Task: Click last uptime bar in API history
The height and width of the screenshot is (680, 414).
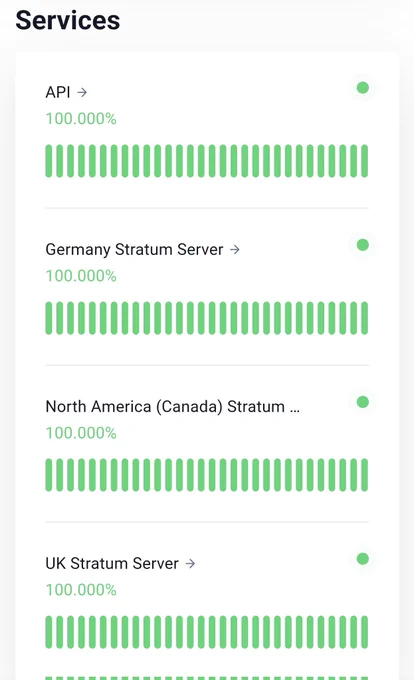Action: coord(365,161)
